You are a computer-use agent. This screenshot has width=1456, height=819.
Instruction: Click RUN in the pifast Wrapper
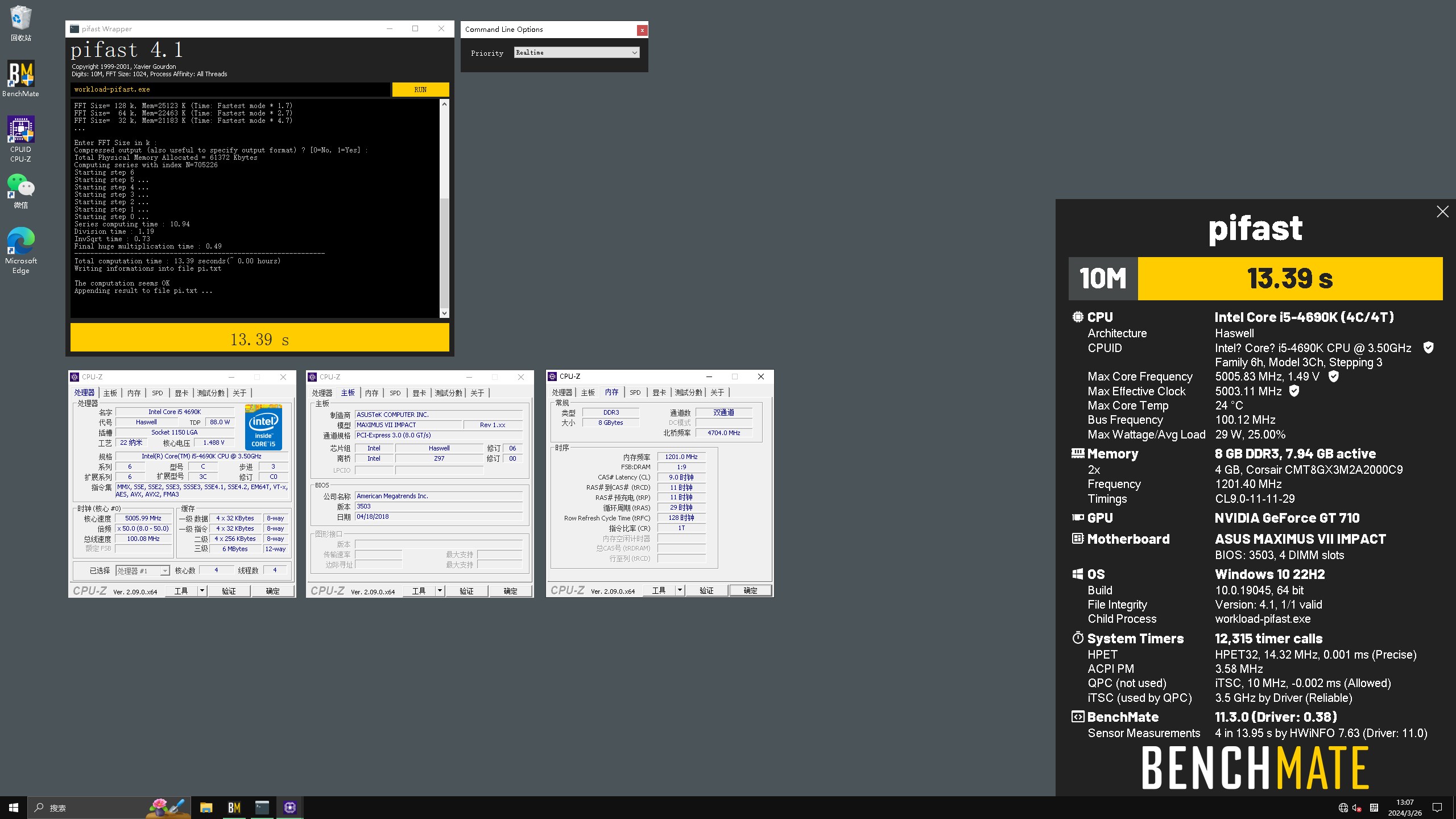click(420, 89)
